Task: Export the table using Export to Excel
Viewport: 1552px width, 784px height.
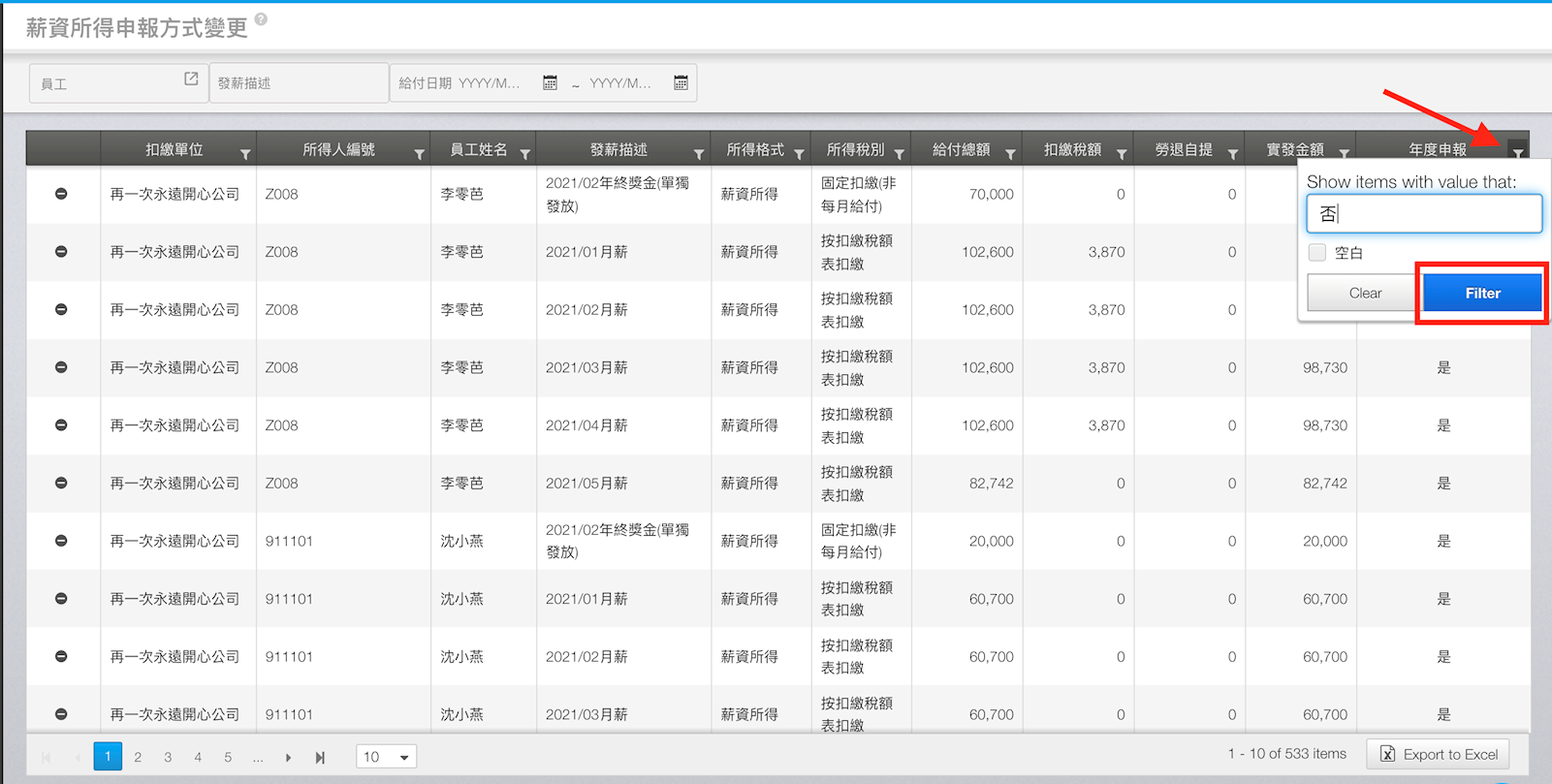Action: [x=1438, y=754]
